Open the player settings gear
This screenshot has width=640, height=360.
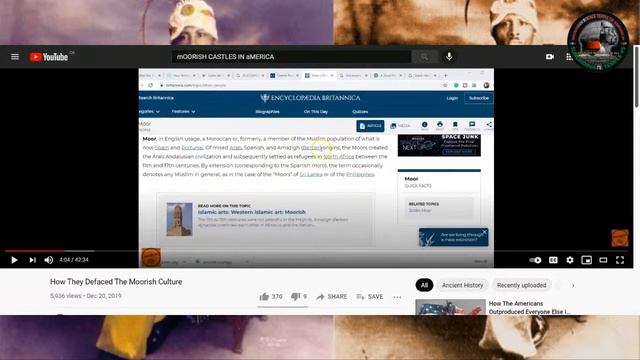coord(570,260)
